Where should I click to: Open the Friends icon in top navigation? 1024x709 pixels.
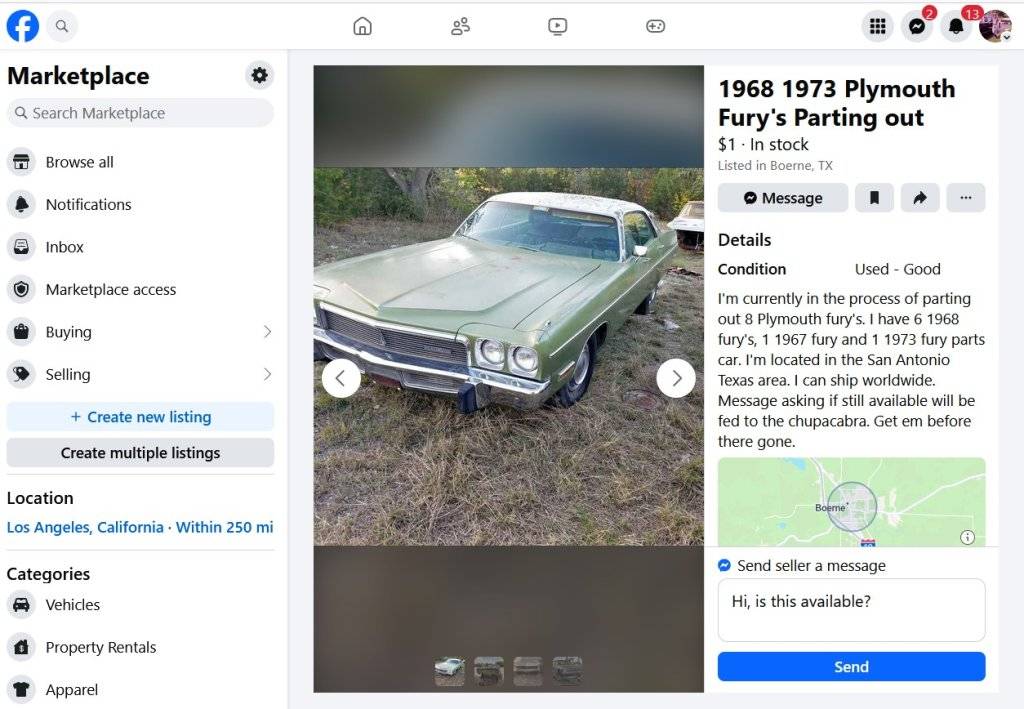[460, 27]
